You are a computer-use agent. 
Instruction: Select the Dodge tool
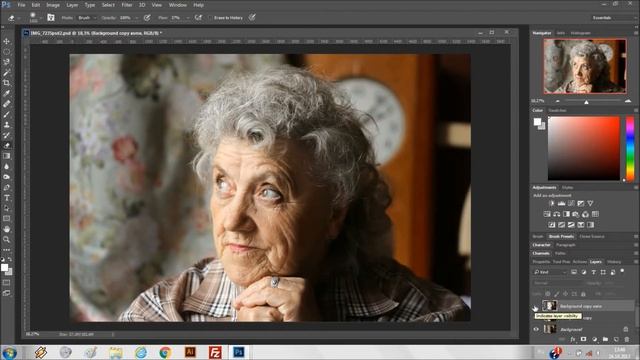click(x=7, y=177)
